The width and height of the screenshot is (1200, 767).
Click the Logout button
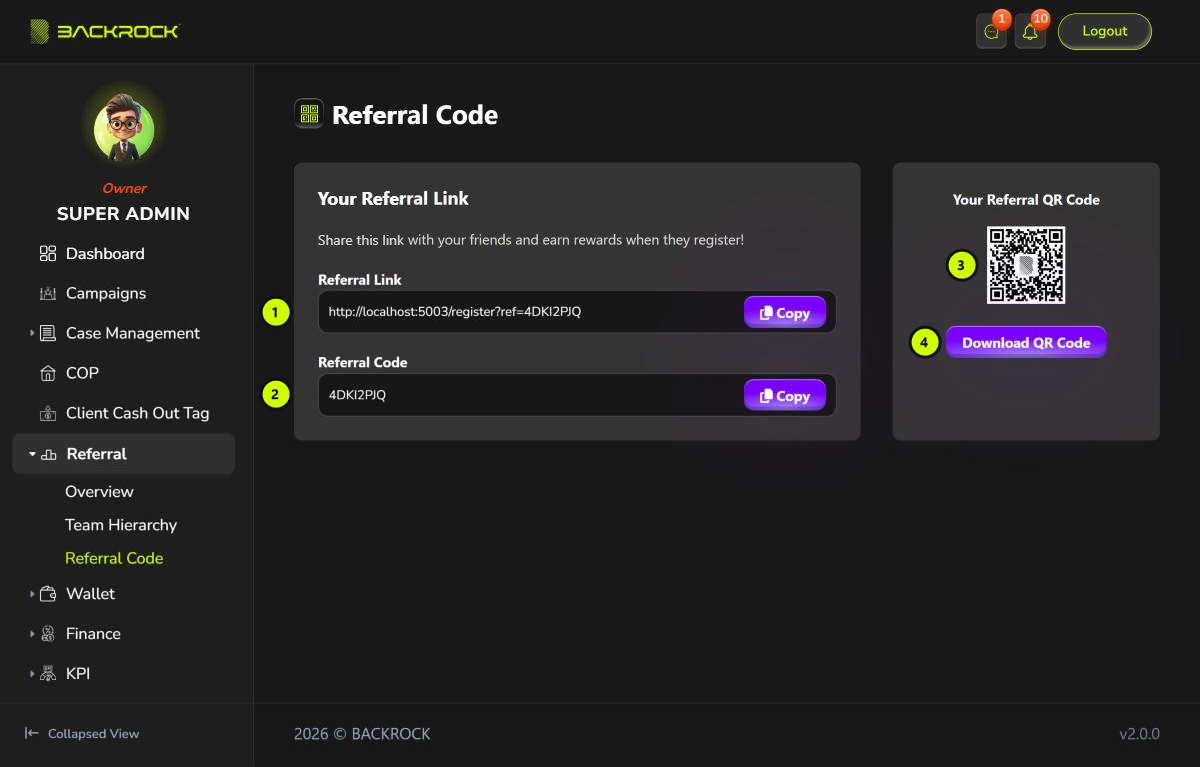1105,31
